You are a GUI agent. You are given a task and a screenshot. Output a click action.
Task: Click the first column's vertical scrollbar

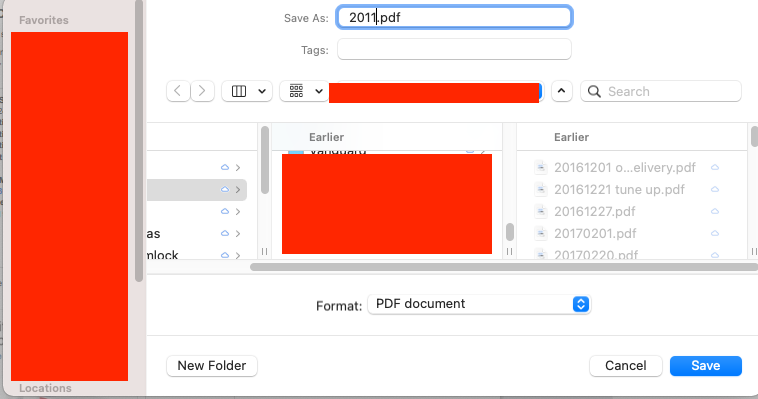264,160
